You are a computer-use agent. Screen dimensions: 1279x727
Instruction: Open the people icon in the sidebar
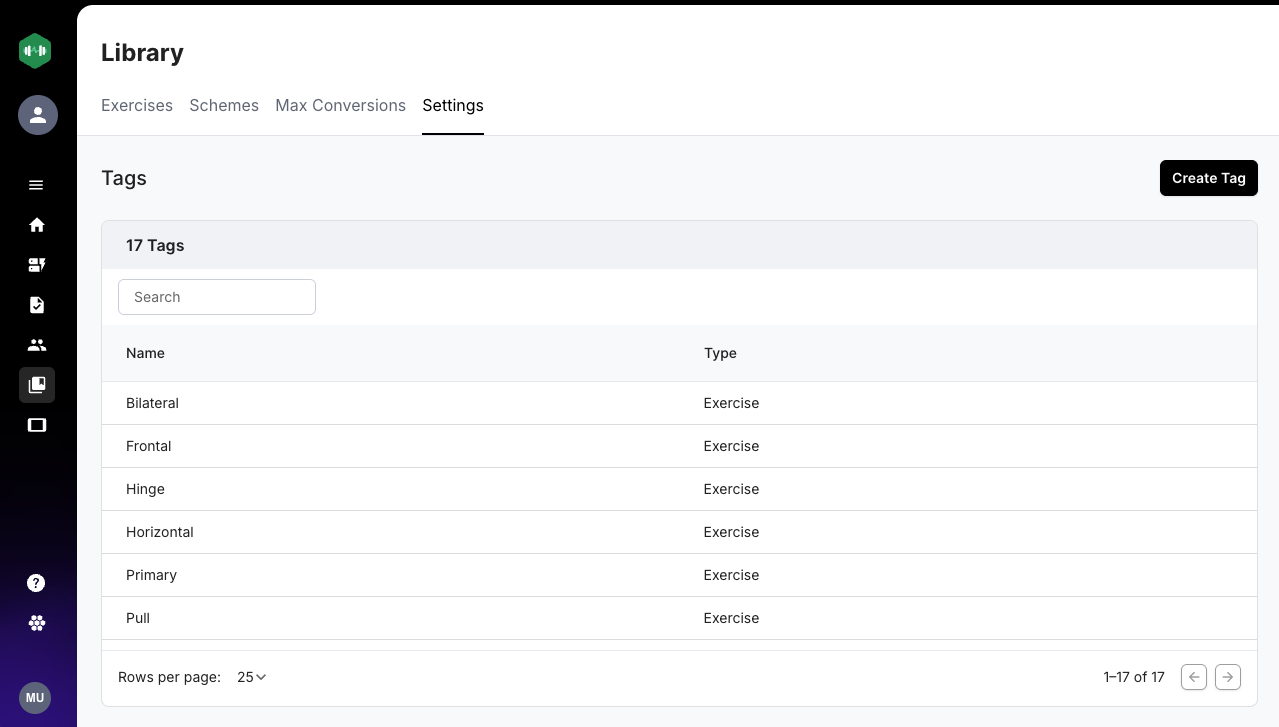(37, 345)
